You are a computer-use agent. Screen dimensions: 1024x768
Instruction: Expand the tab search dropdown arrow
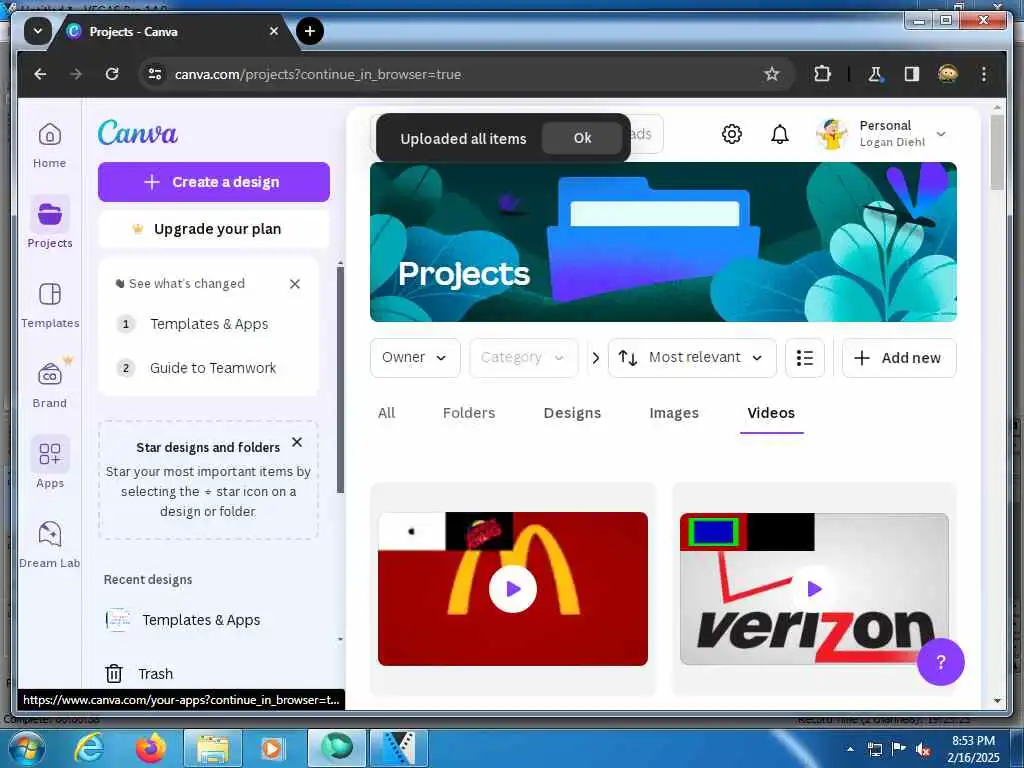click(x=38, y=31)
